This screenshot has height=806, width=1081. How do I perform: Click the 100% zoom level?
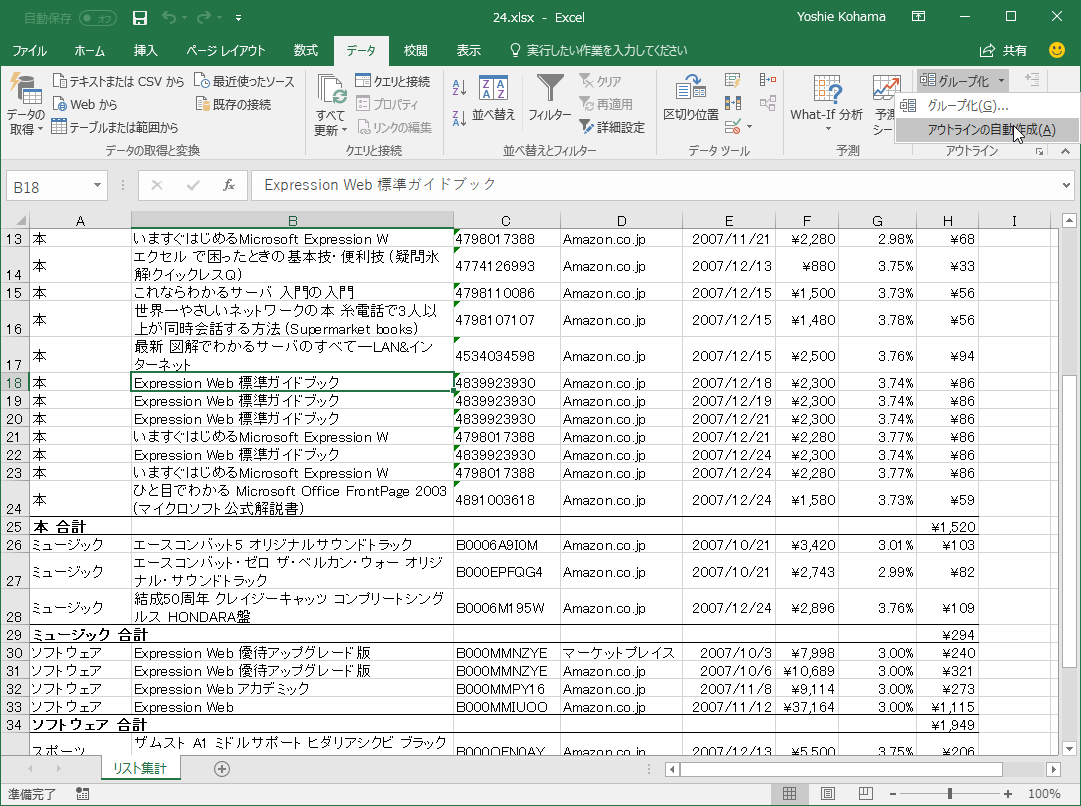pyautogui.click(x=1044, y=794)
